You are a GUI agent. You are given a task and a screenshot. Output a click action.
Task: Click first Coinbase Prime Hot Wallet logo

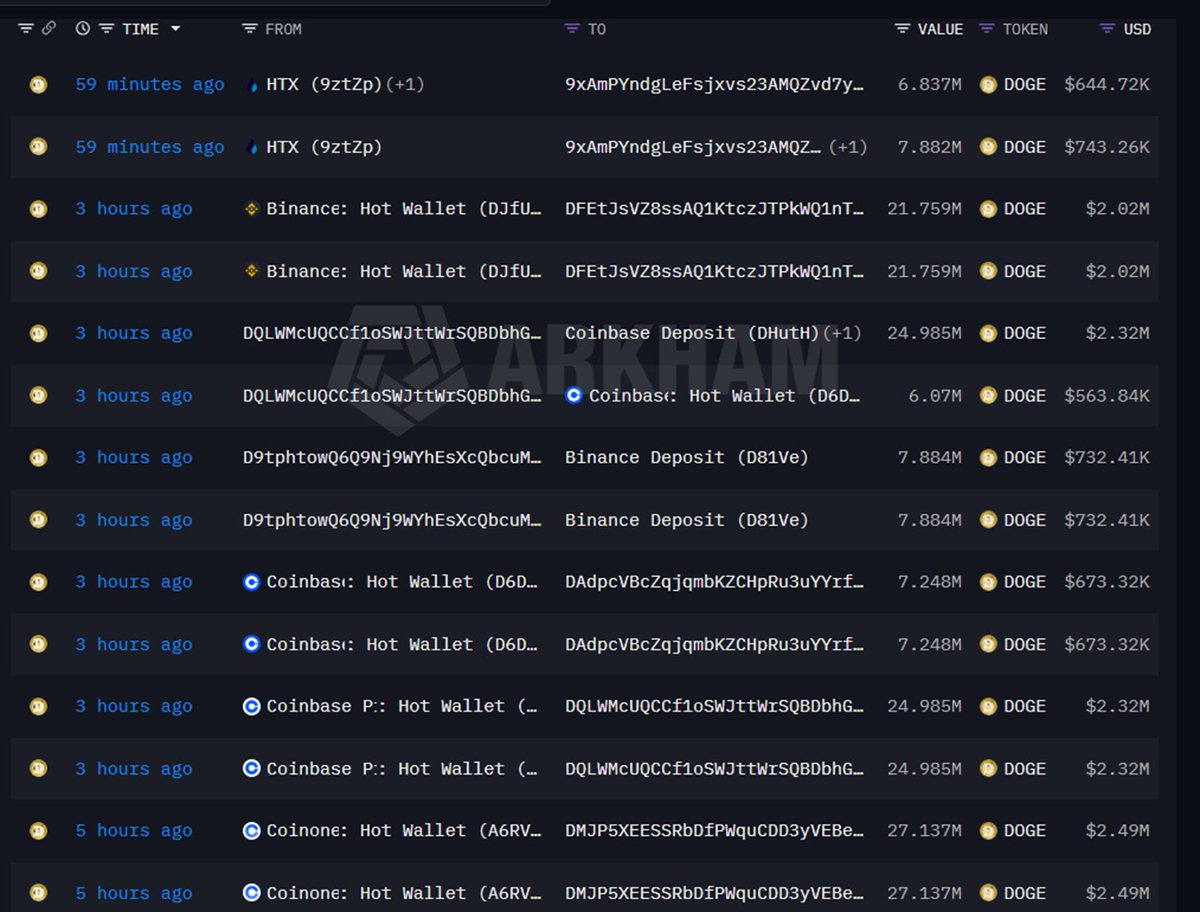click(252, 707)
